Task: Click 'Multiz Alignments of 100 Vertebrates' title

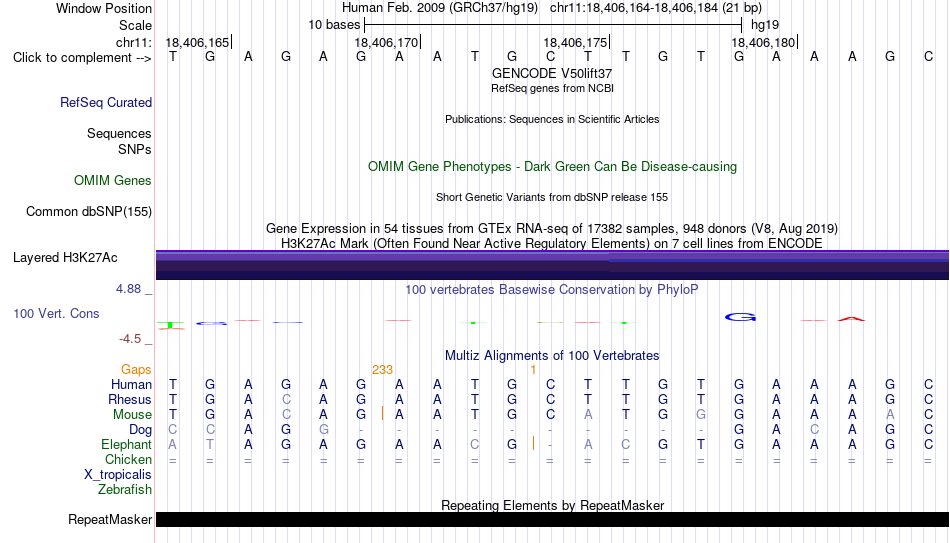Action: coord(552,356)
